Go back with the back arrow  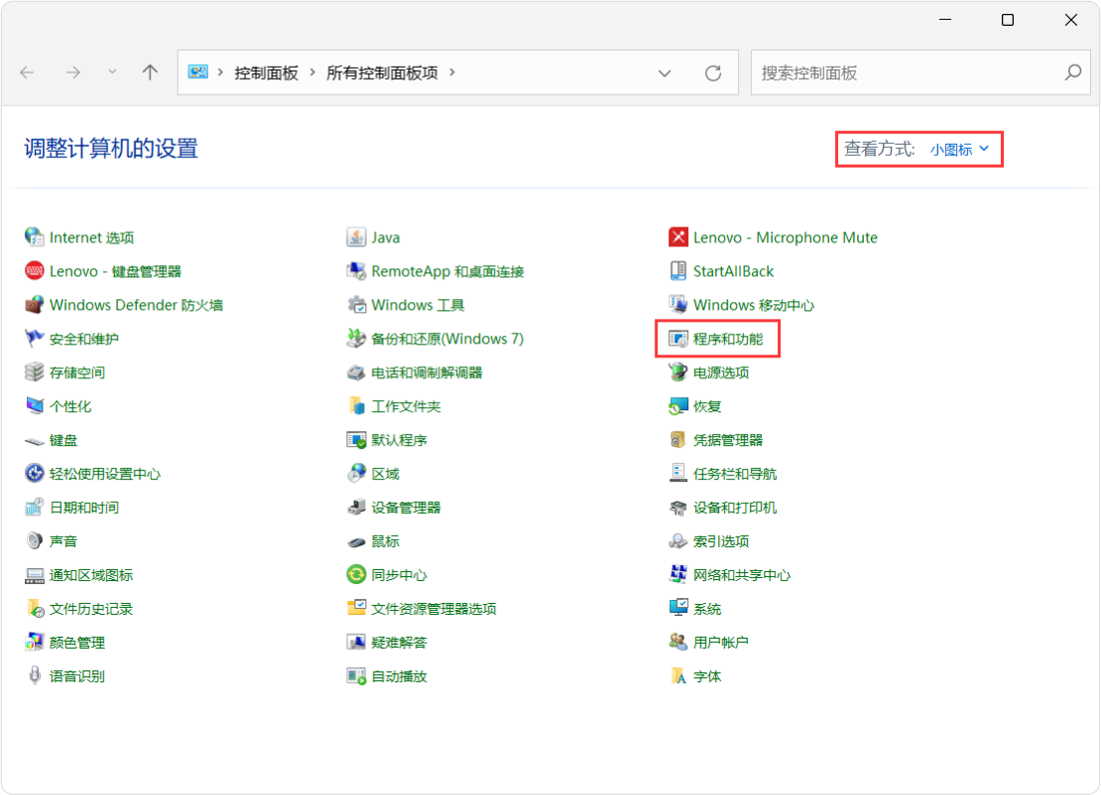(27, 72)
